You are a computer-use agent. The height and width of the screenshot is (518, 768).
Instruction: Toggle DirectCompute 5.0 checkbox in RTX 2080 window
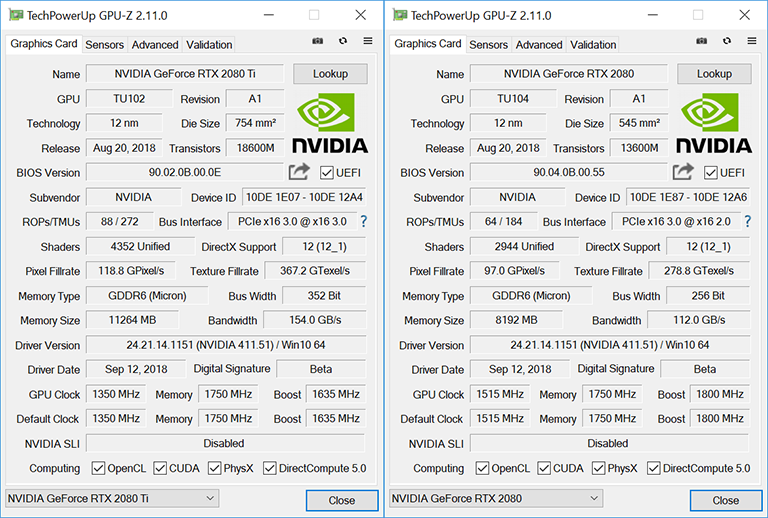[x=653, y=469]
